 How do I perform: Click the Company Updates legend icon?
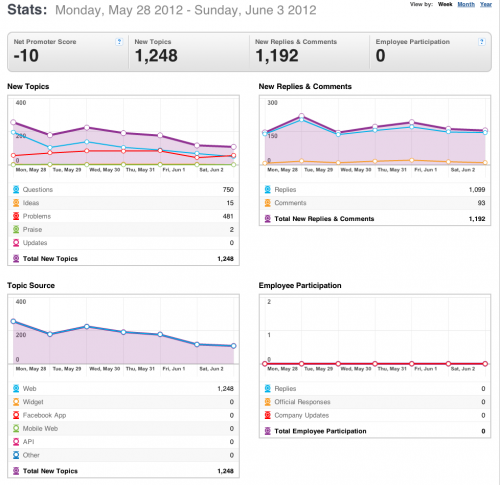tap(268, 415)
